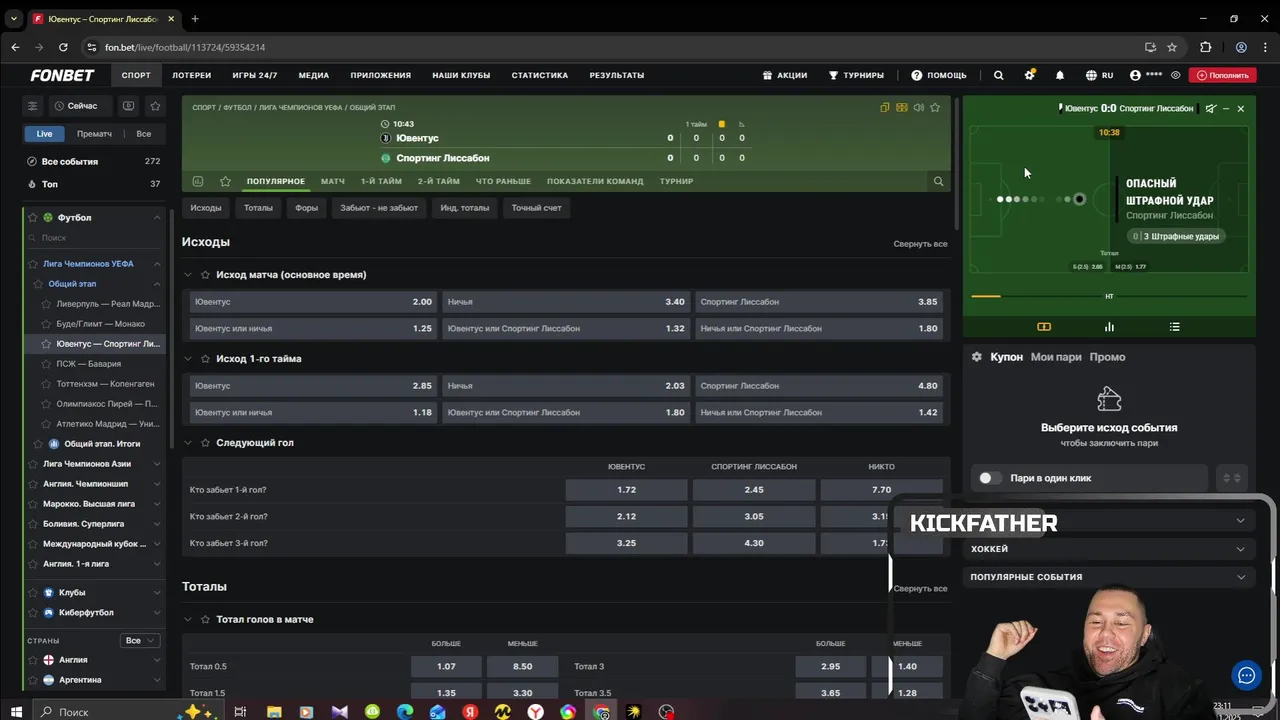This screenshot has height=720, width=1280.
Task: Click the Забьют - не забьют chip
Action: click(x=379, y=208)
